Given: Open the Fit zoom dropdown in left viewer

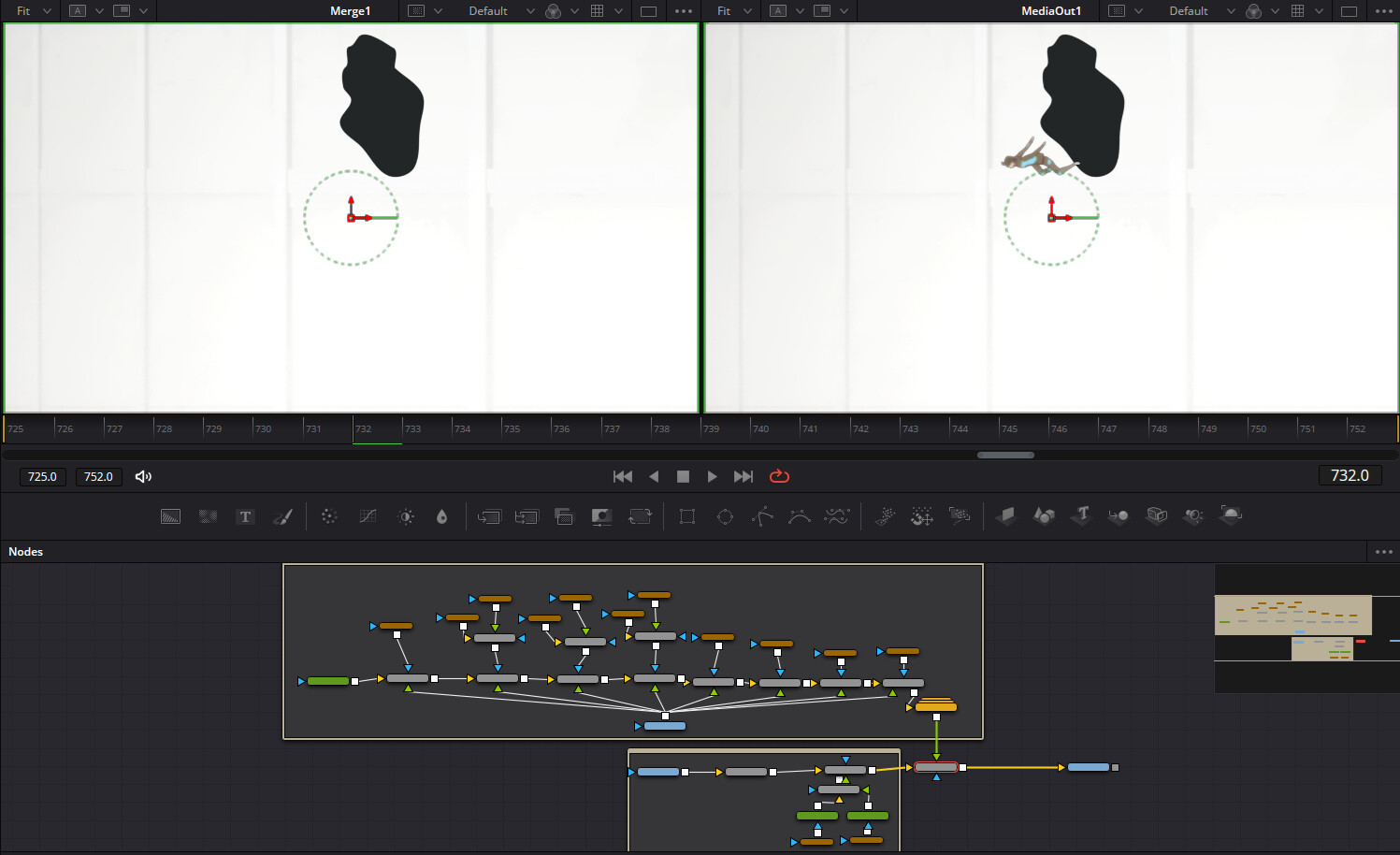Looking at the screenshot, I should 33,11.
